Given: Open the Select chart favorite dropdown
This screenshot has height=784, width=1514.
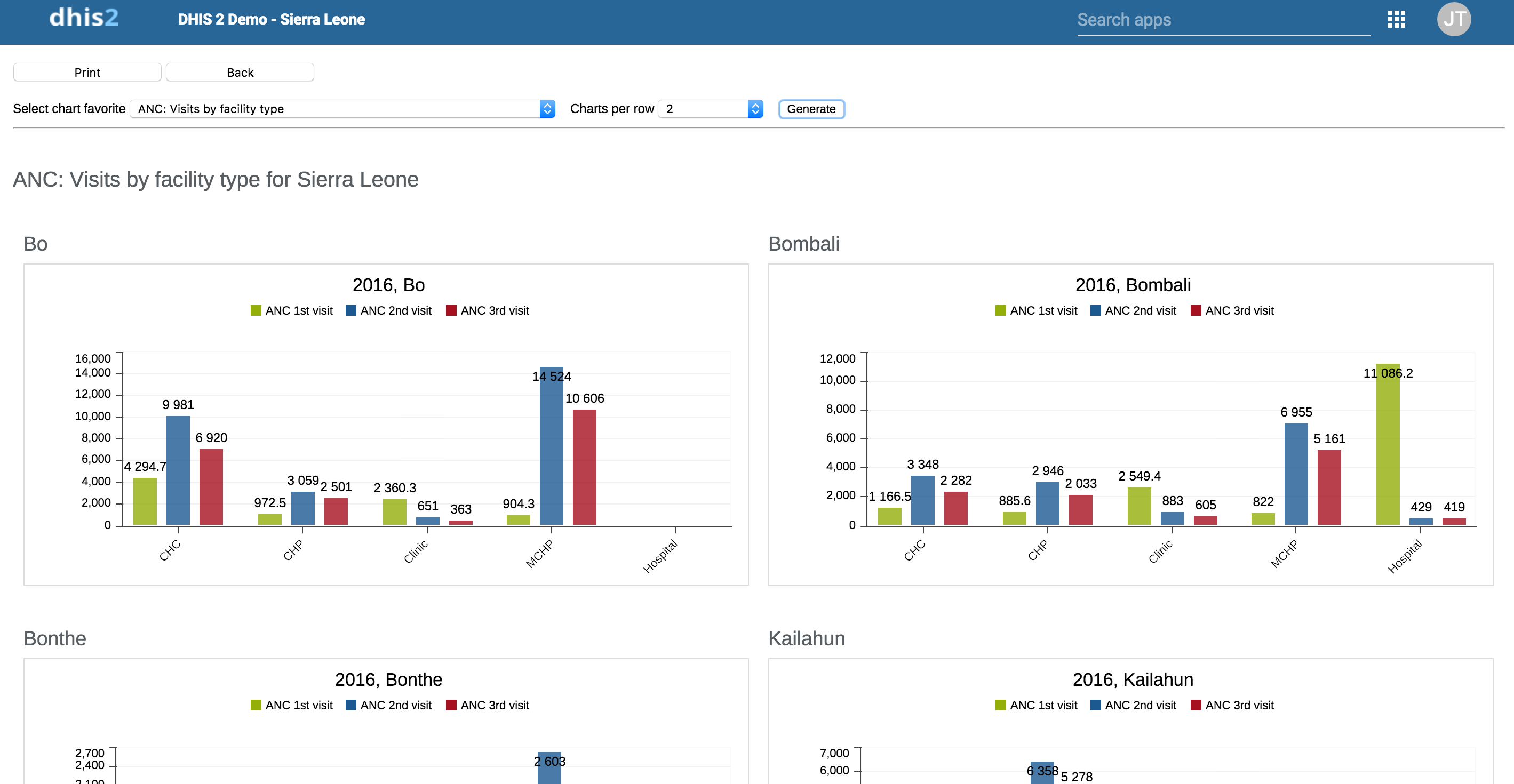Looking at the screenshot, I should tap(342, 109).
